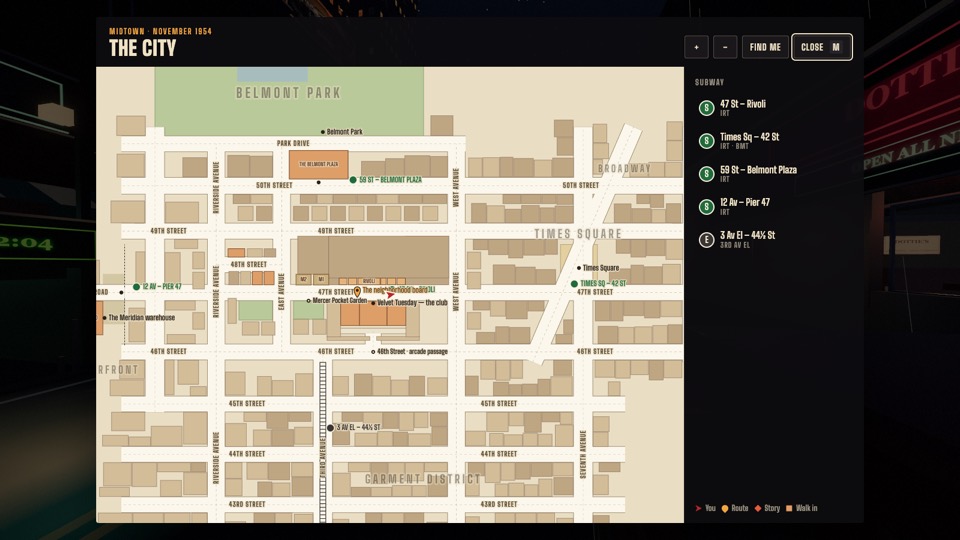Click the Rivoli building label on map
The image size is (960, 540).
pos(369,281)
